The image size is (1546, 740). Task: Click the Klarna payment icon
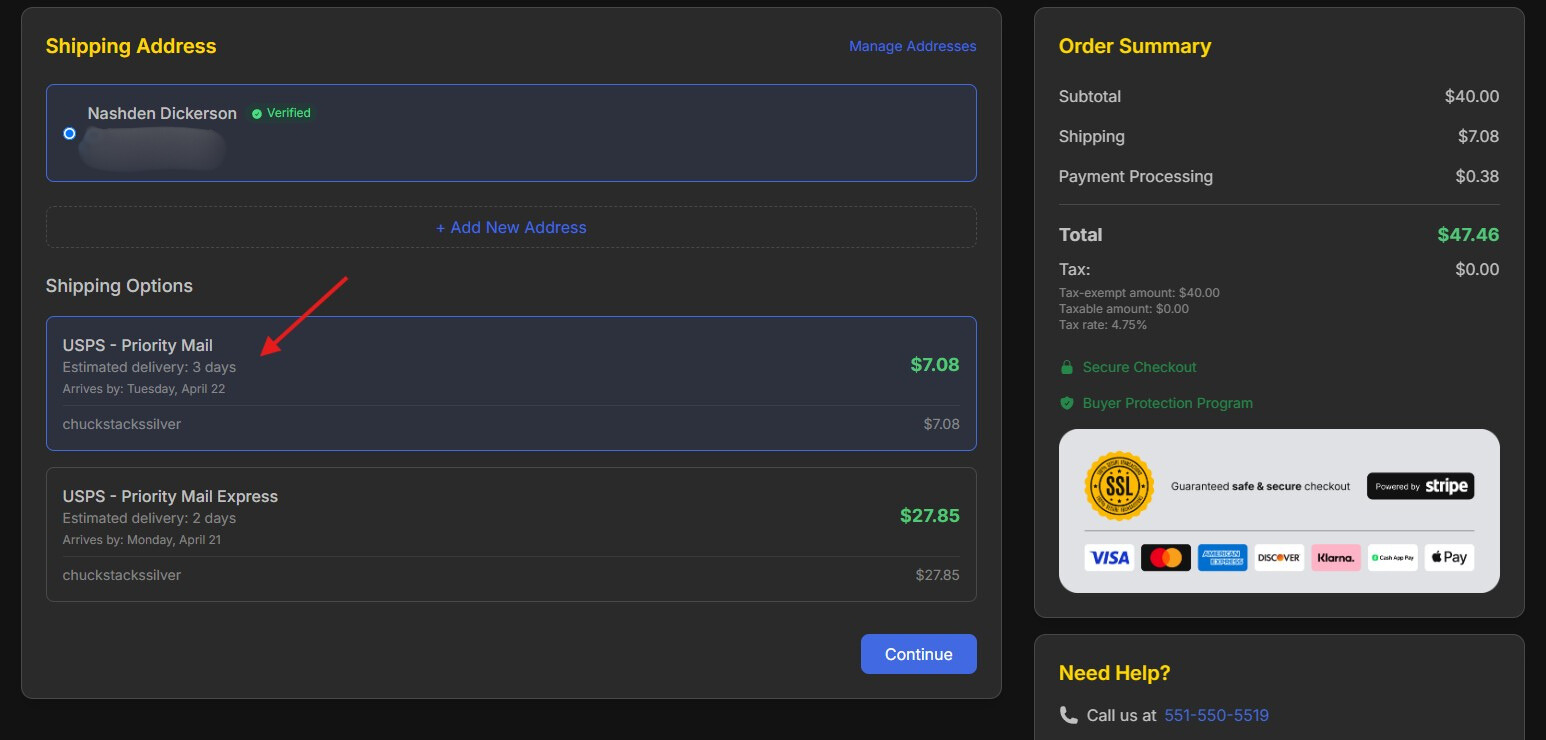[1336, 558]
